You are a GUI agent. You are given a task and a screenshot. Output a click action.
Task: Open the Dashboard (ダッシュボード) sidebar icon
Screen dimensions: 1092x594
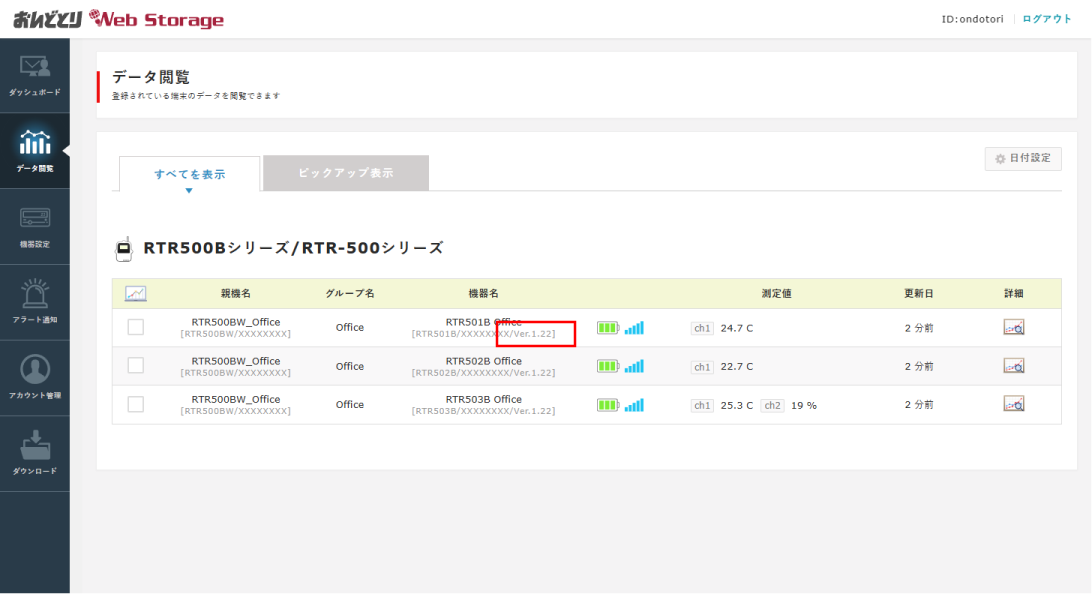pyautogui.click(x=35, y=75)
